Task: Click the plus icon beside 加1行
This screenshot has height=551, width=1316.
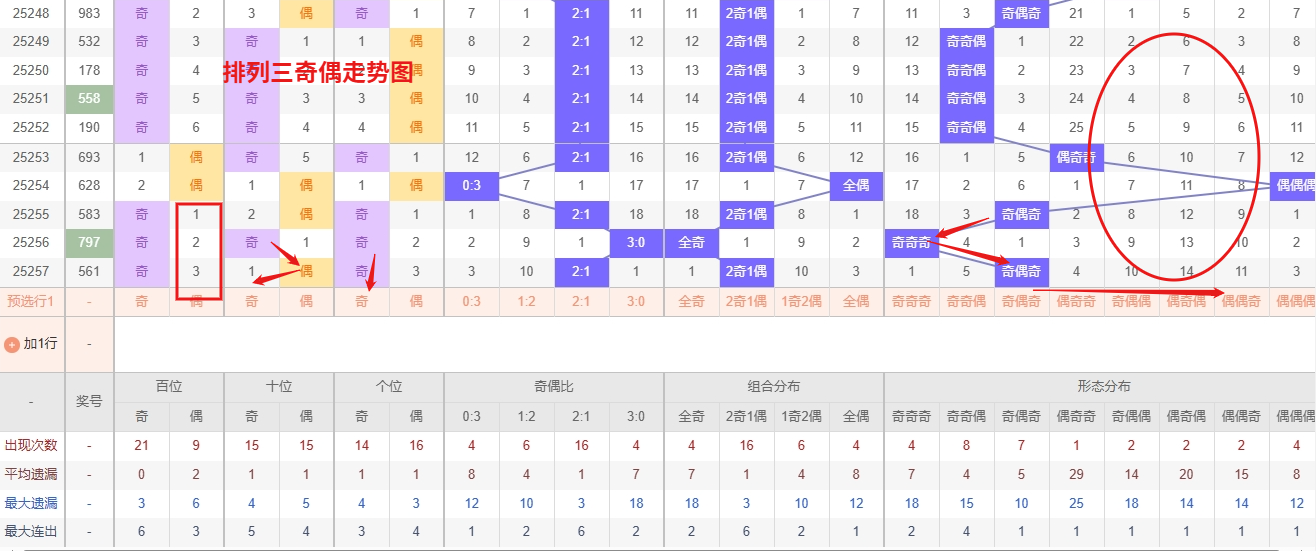Action: (x=12, y=344)
